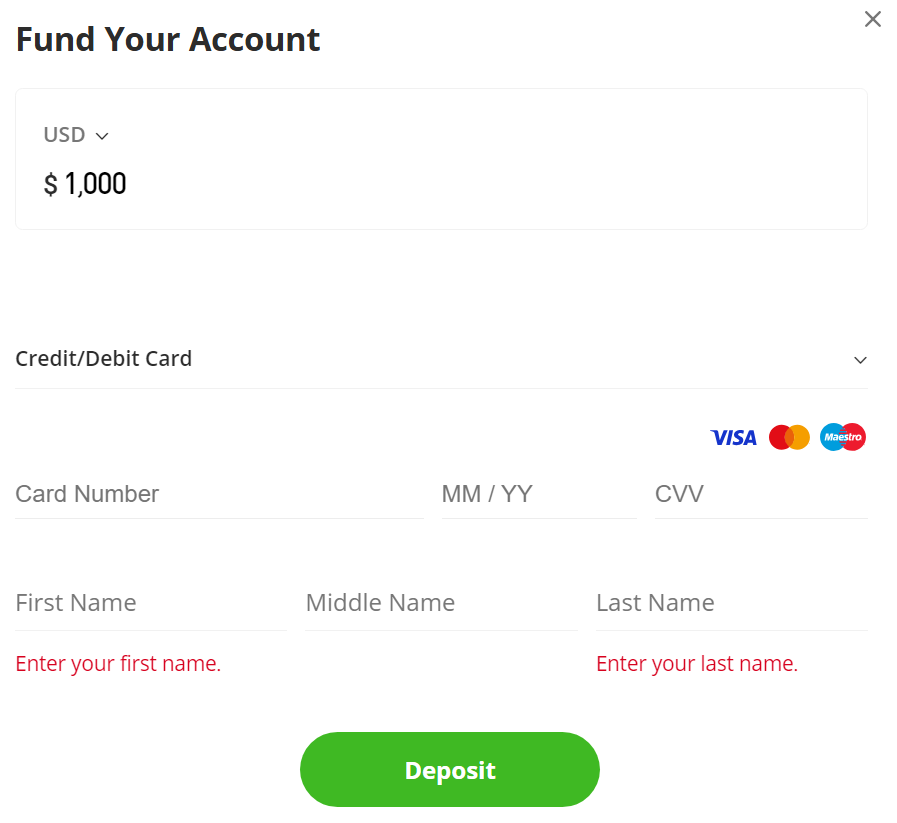Click the Mastercard logo
Viewport: 897px width, 823px height.
789,437
